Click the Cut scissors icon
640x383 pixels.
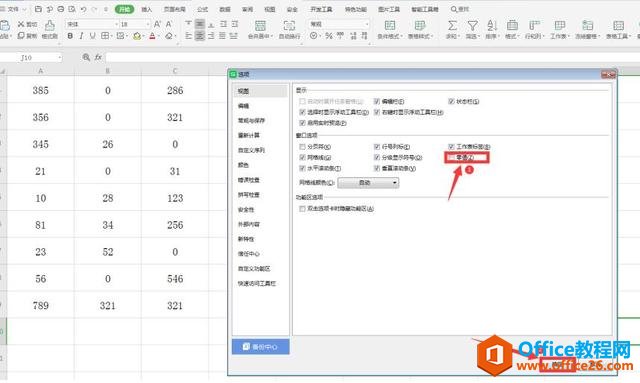point(21,24)
